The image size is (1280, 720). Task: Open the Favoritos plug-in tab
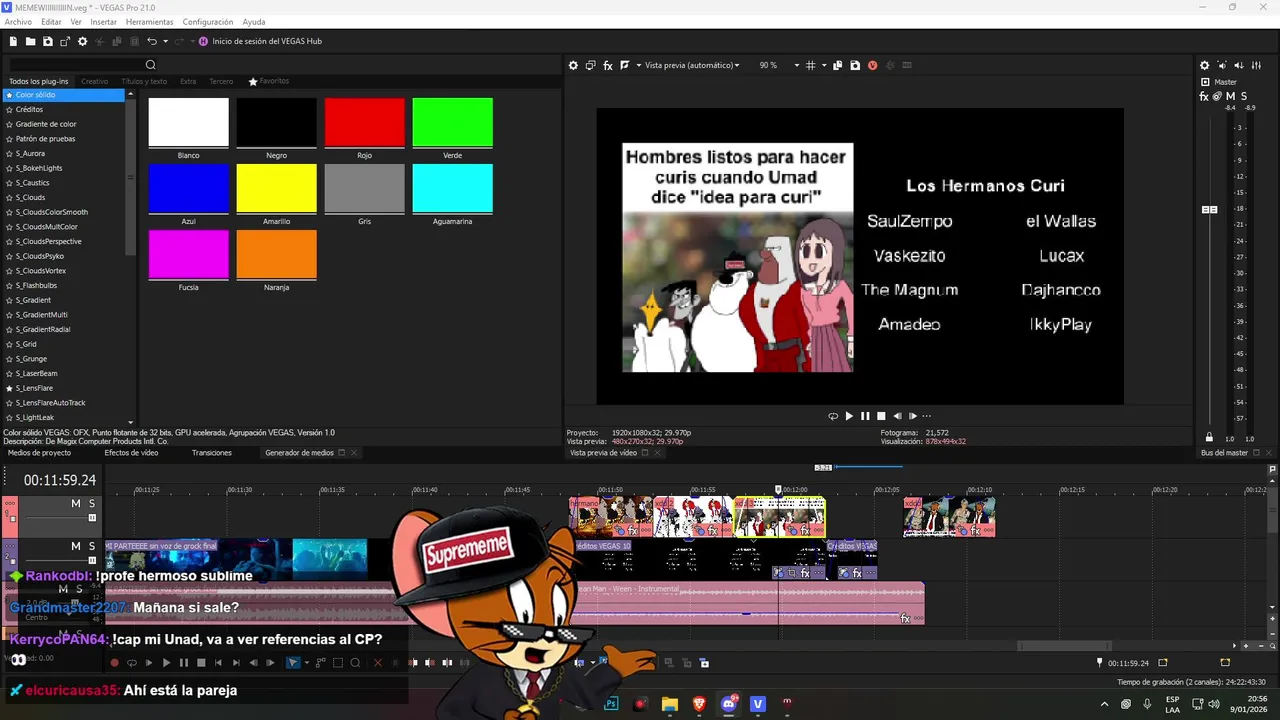(269, 81)
